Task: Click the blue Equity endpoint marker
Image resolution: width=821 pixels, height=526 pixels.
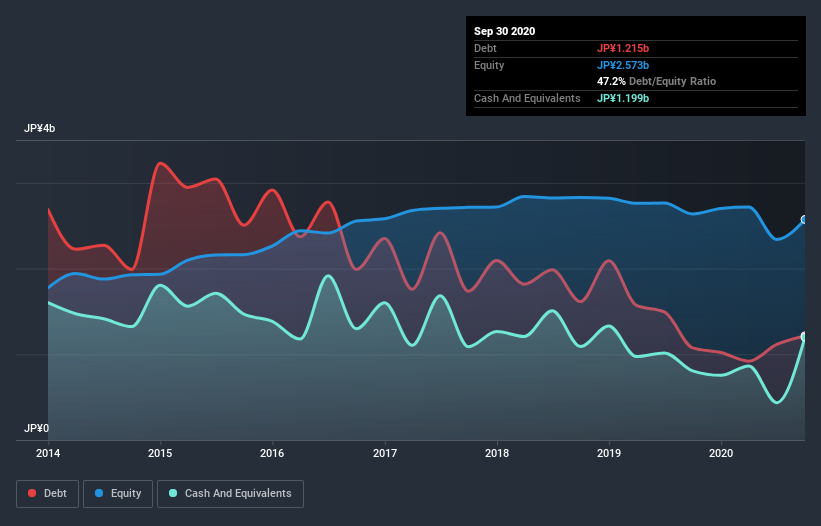Action: click(804, 219)
